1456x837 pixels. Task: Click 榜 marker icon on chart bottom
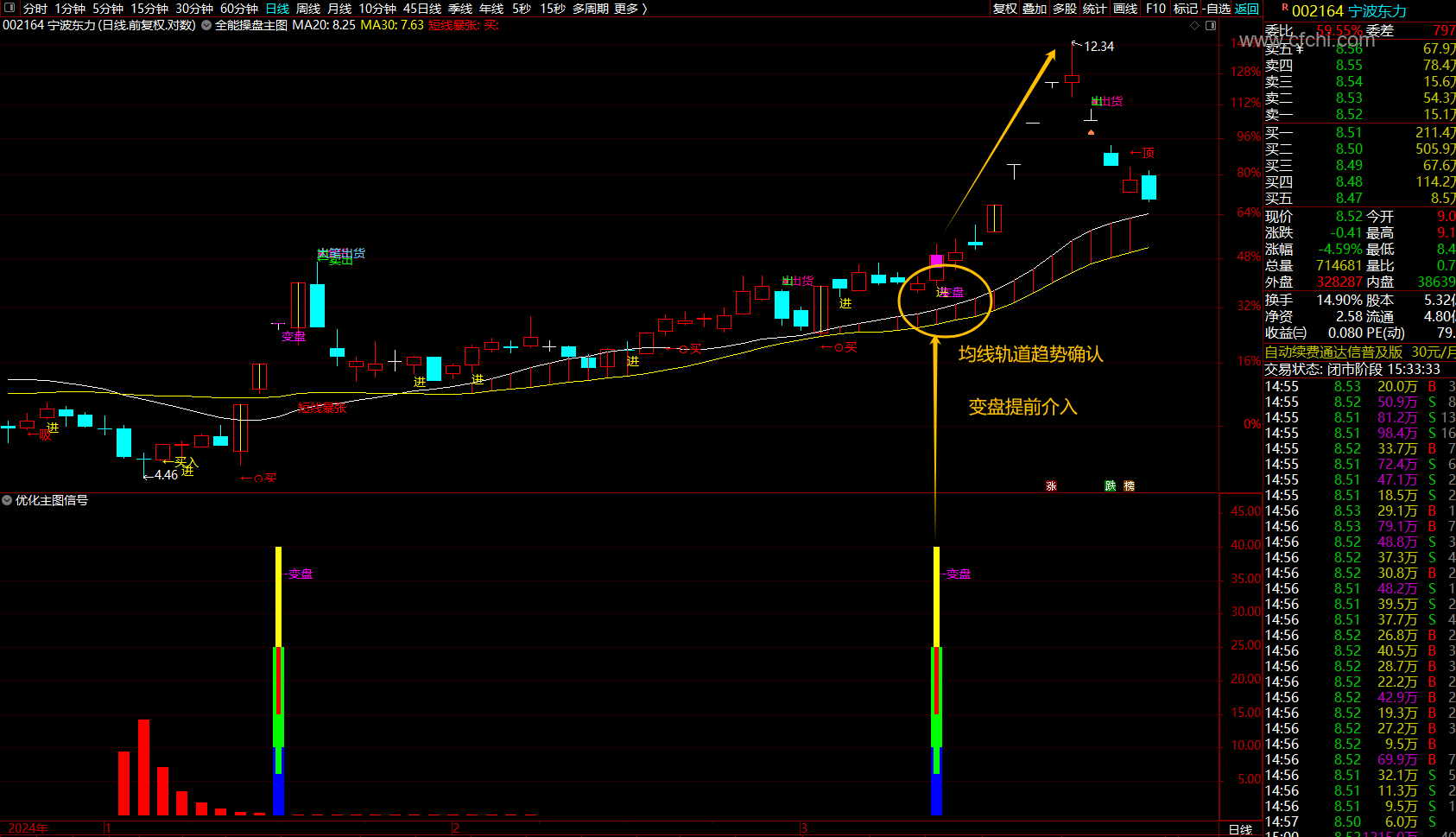(1129, 486)
